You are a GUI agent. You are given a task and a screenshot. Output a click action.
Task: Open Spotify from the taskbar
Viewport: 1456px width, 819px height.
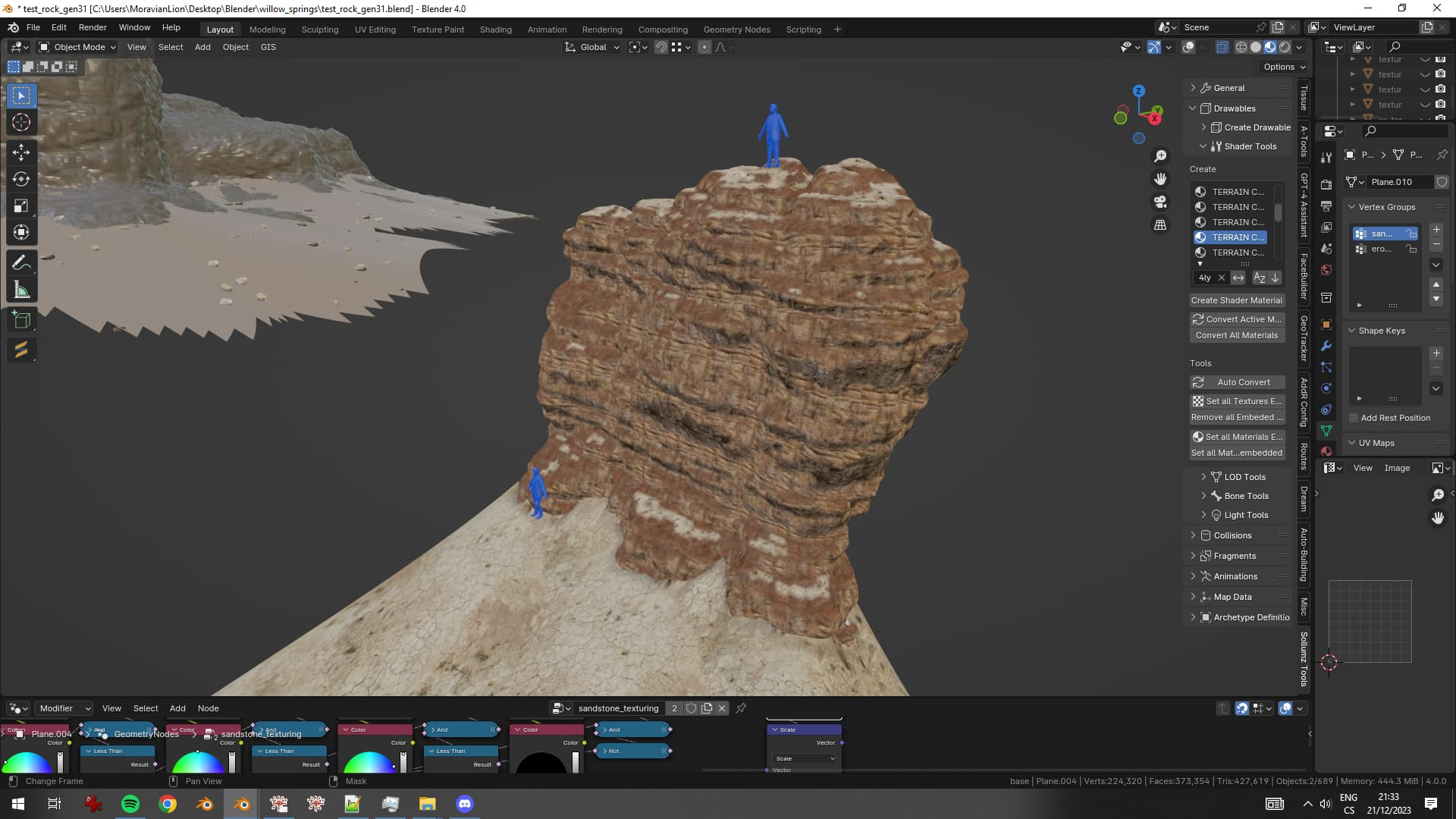(x=130, y=804)
